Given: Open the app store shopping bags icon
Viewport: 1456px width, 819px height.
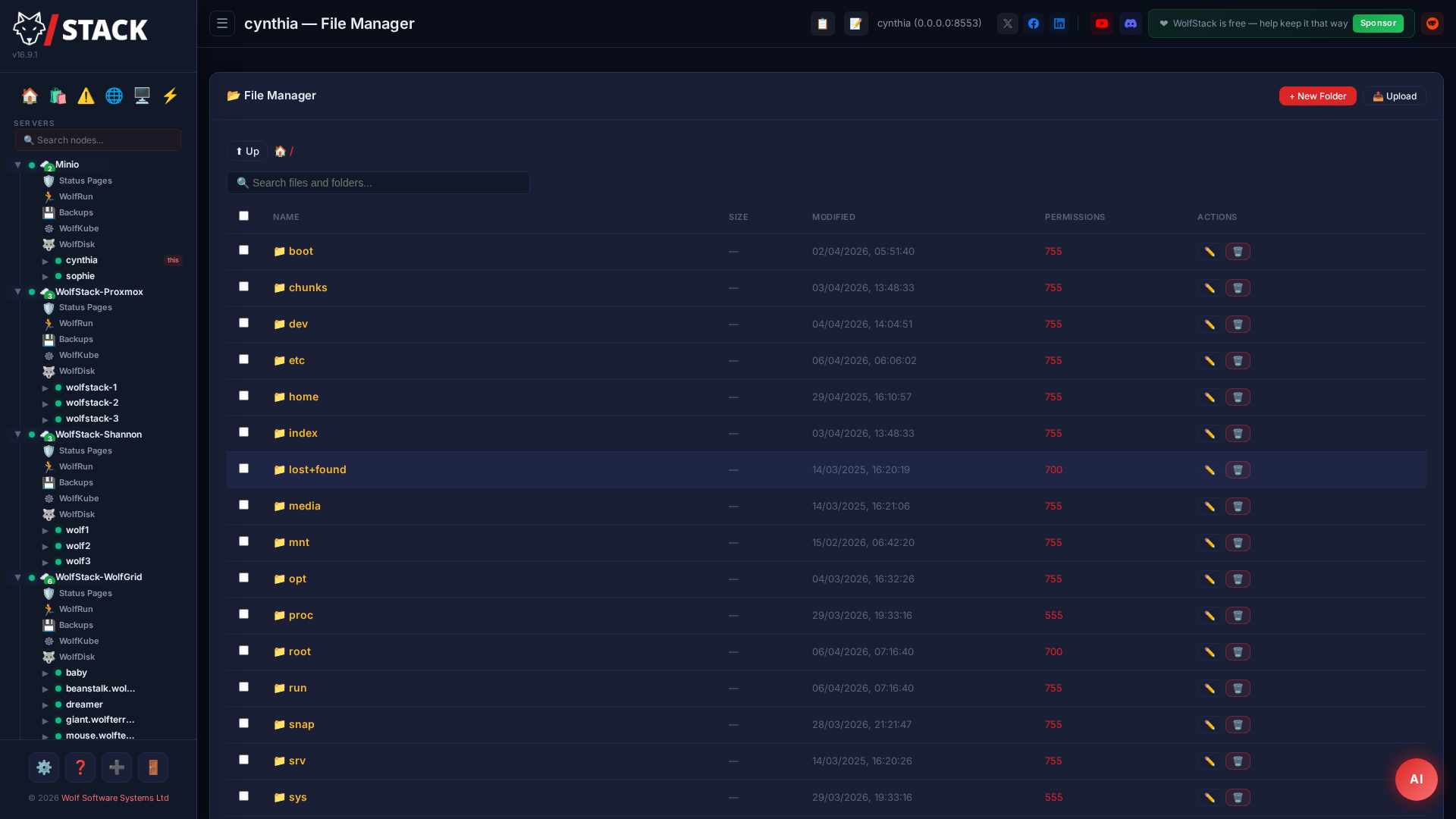Looking at the screenshot, I should coord(58,96).
